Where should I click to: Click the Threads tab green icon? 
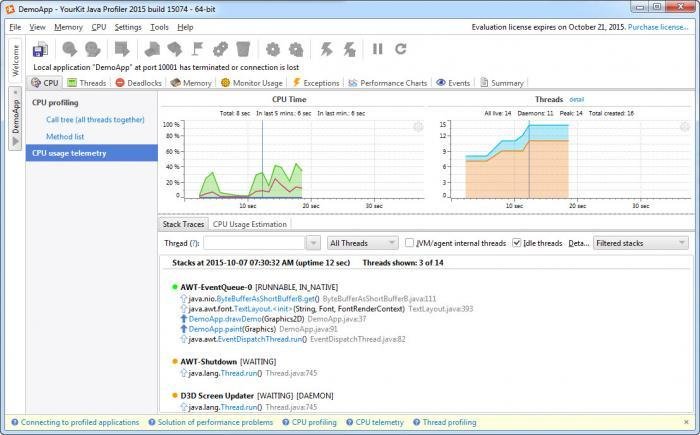point(72,83)
